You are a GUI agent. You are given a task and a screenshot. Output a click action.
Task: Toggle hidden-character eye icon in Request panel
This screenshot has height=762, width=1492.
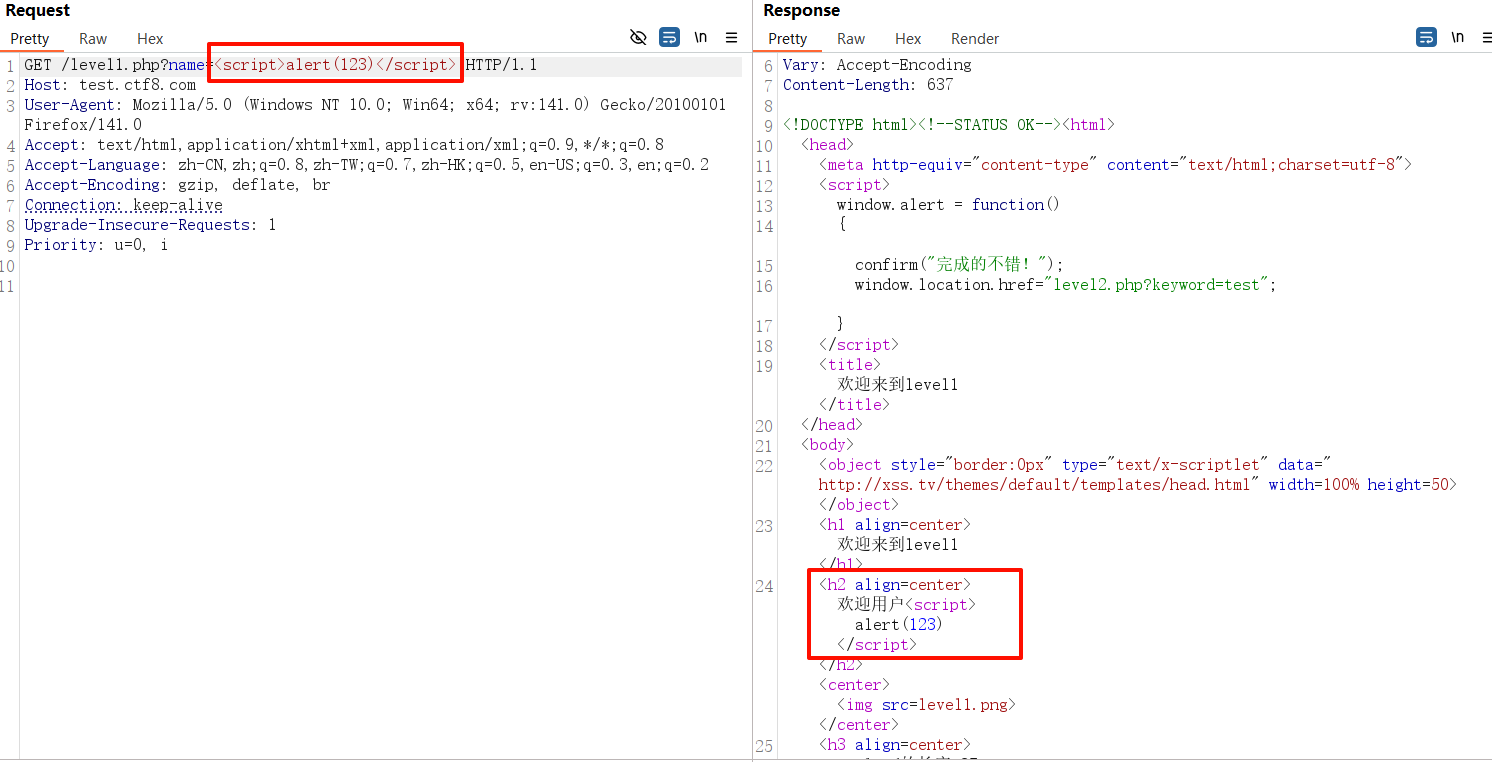click(x=638, y=37)
